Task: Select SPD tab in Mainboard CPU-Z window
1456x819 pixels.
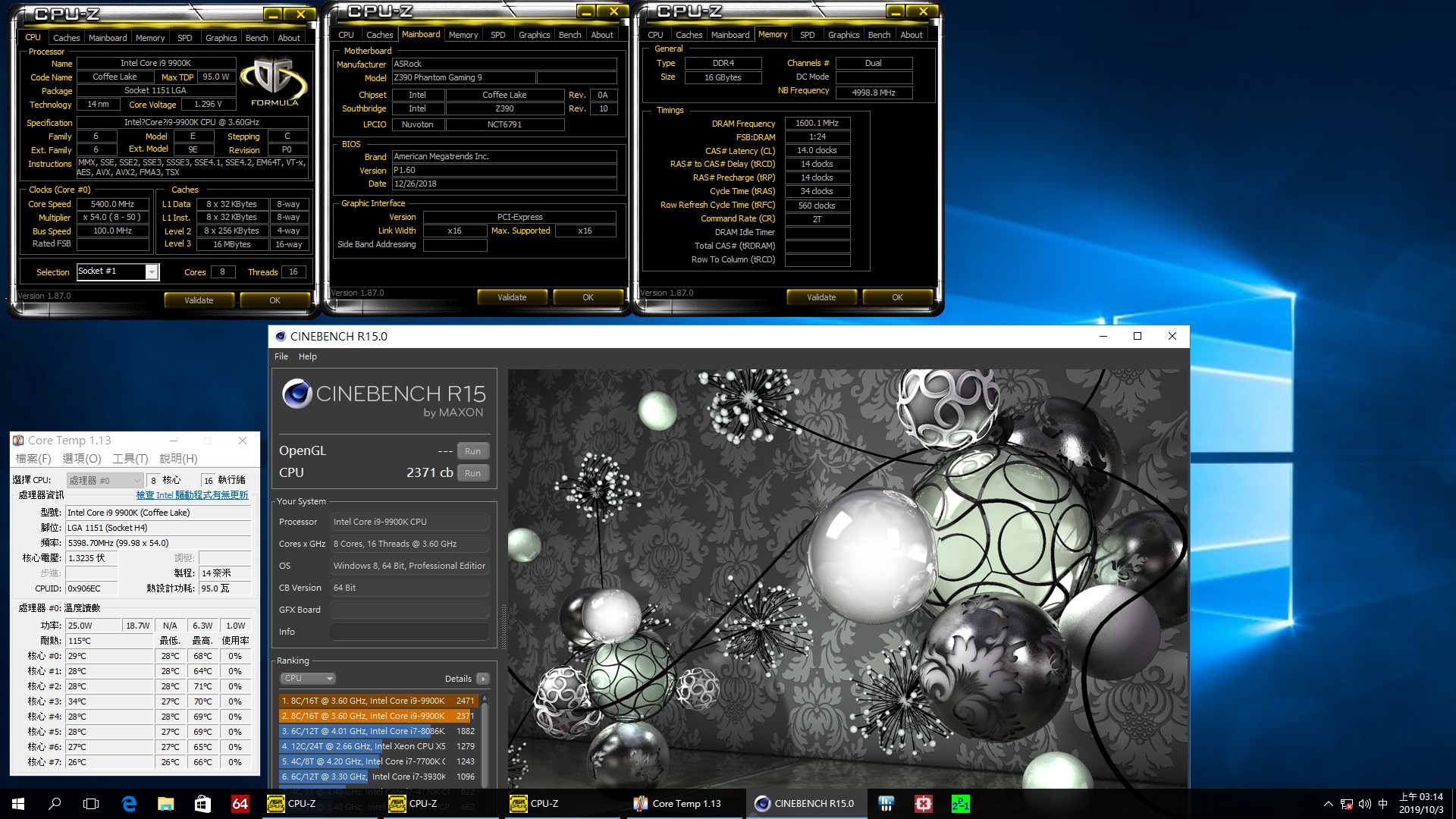Action: (497, 35)
